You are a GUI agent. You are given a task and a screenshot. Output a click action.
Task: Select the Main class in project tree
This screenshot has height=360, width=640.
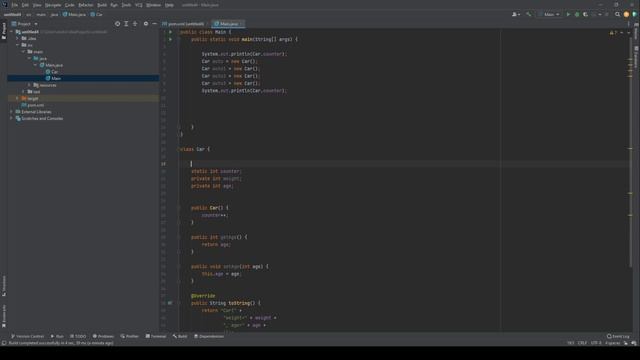click(x=53, y=78)
